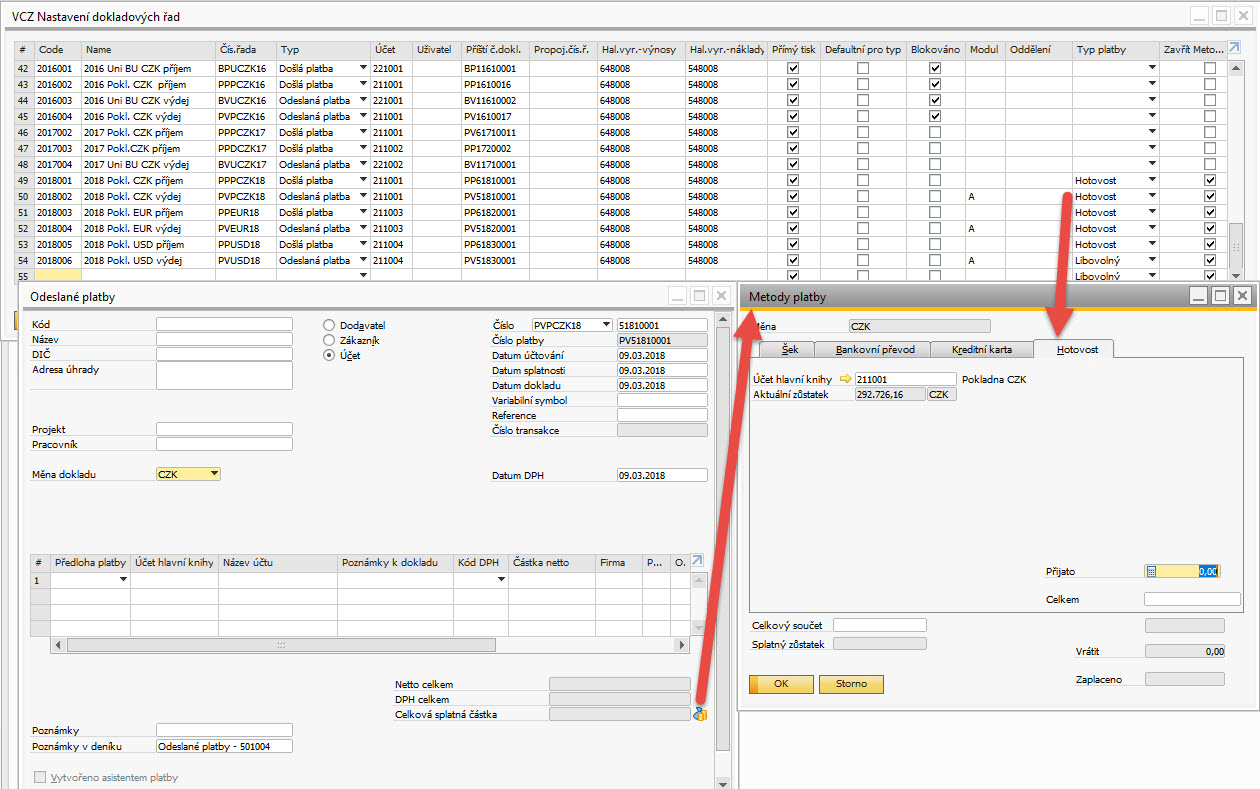The width and height of the screenshot is (1260, 789).
Task: Open the Měna dokladu currency dropdown
Action: click(214, 474)
